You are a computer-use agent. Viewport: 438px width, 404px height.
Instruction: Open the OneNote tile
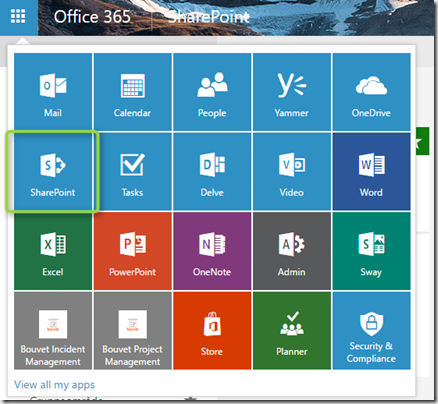click(212, 251)
